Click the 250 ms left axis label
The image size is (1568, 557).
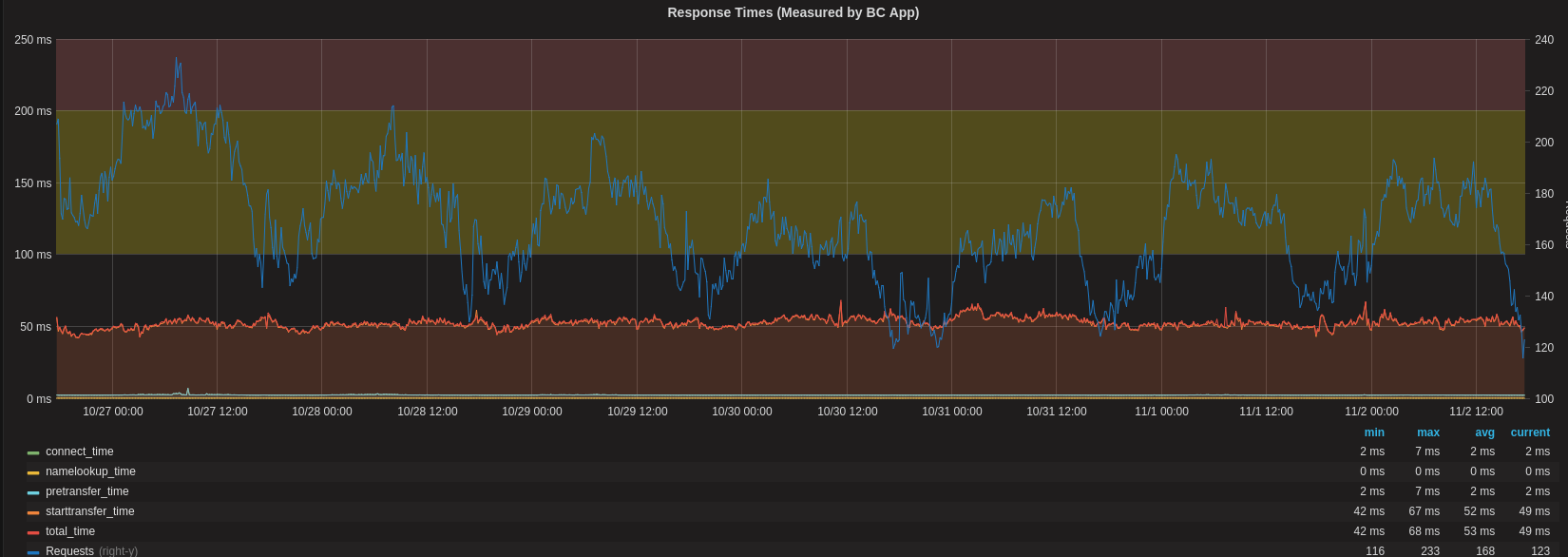(33, 40)
